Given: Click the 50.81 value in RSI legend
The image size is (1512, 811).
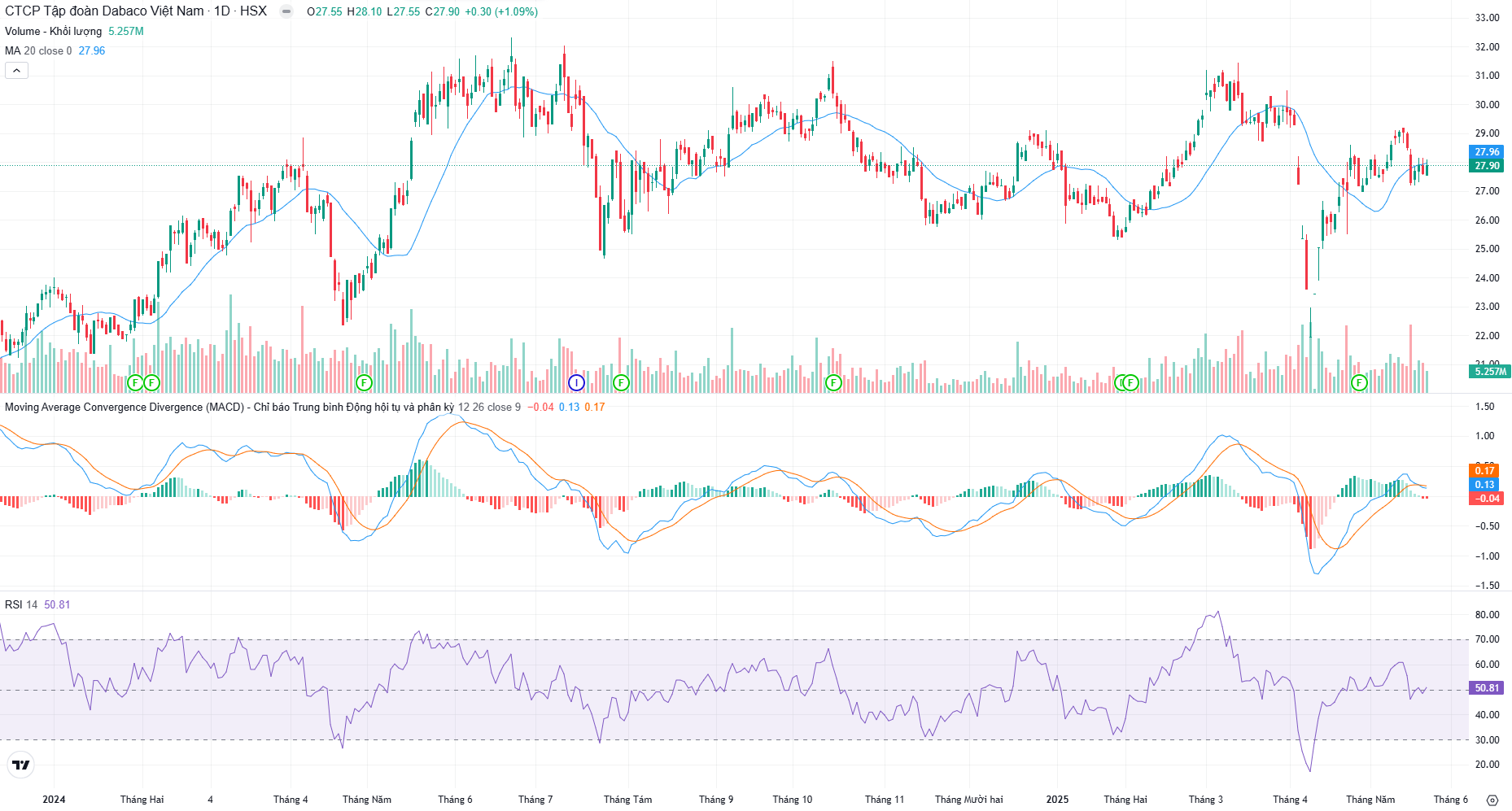Looking at the screenshot, I should tap(57, 604).
